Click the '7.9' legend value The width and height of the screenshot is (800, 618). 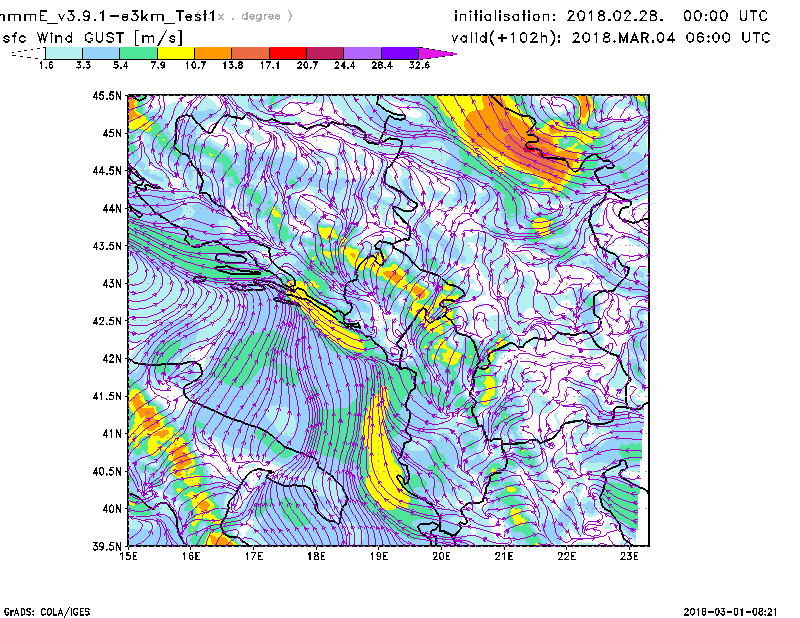158,65
